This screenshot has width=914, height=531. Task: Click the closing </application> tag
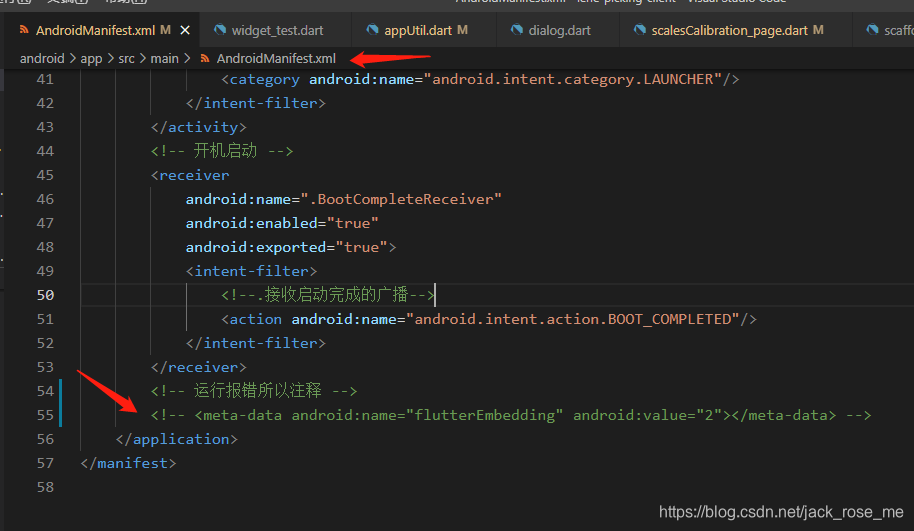[x=177, y=439]
